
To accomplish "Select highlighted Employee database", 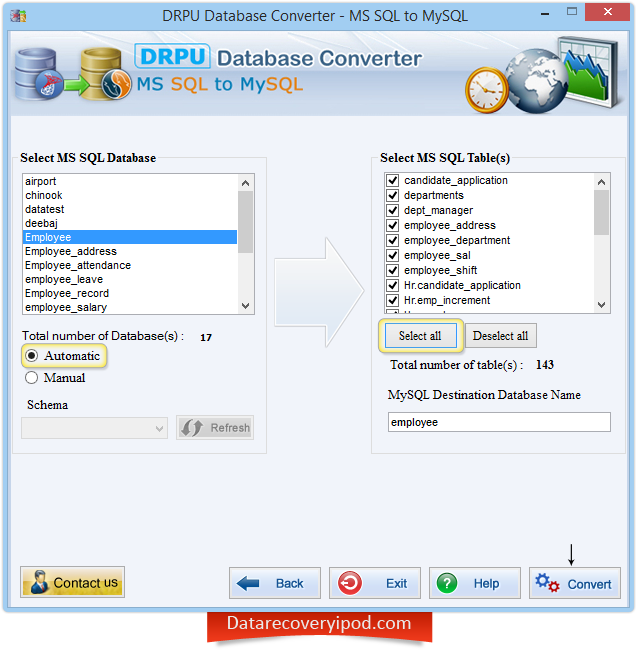I will [130, 238].
